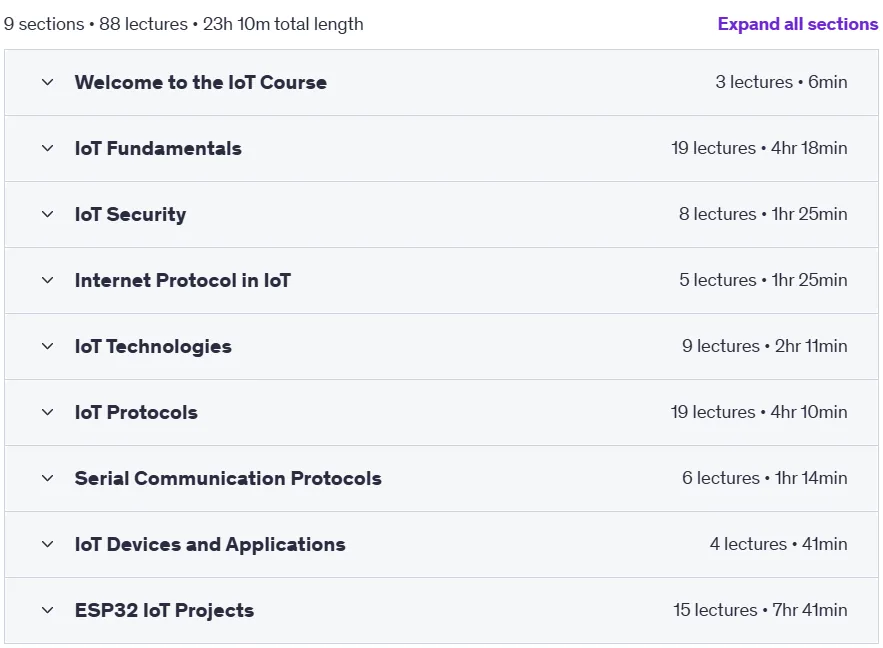Image resolution: width=883 pixels, height=648 pixels.
Task: Open Serial Communication Protocols heading
Action: pos(228,478)
